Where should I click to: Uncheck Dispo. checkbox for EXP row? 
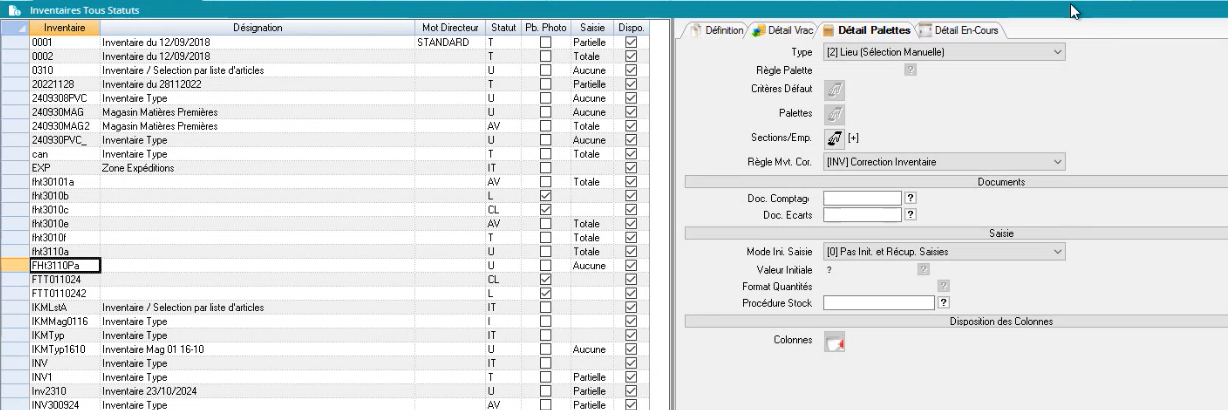pos(630,169)
